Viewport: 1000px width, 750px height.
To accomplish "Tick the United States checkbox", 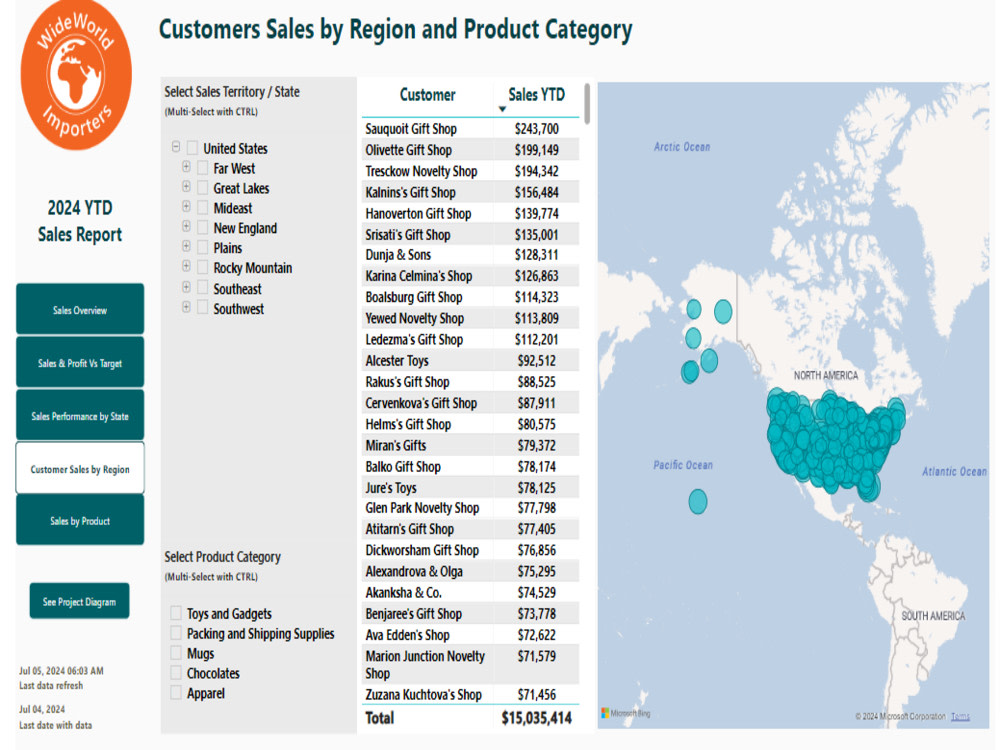I will click(192, 149).
